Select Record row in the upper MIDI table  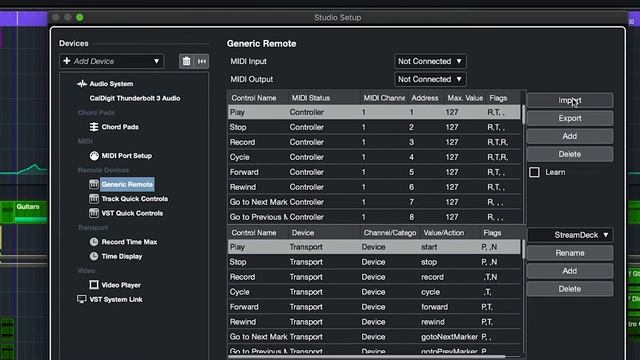pos(374,142)
